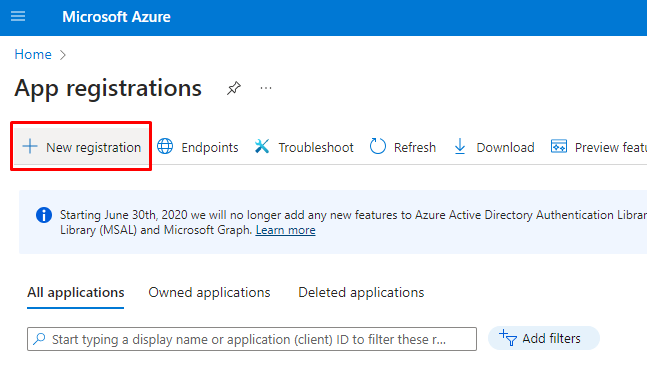Screen dimensions: 647x378
Task: Click the Refresh circular arrow icon
Action: (378, 146)
